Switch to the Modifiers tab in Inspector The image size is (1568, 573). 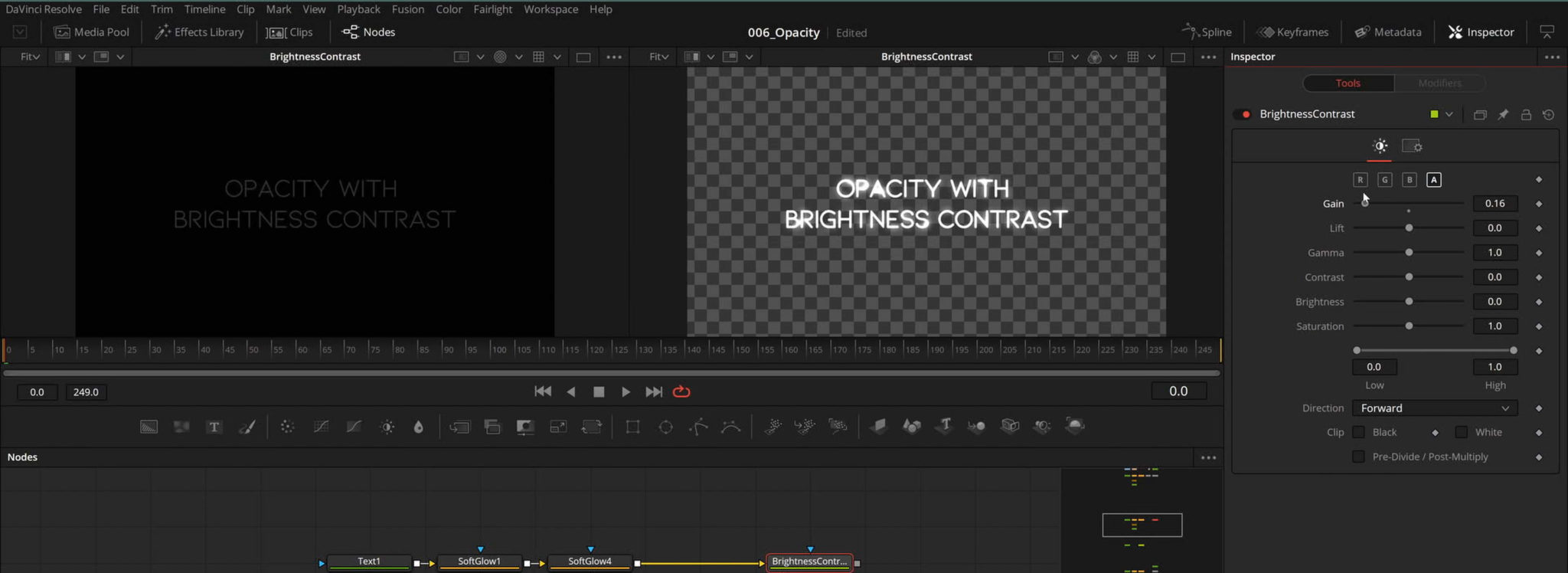click(1439, 83)
